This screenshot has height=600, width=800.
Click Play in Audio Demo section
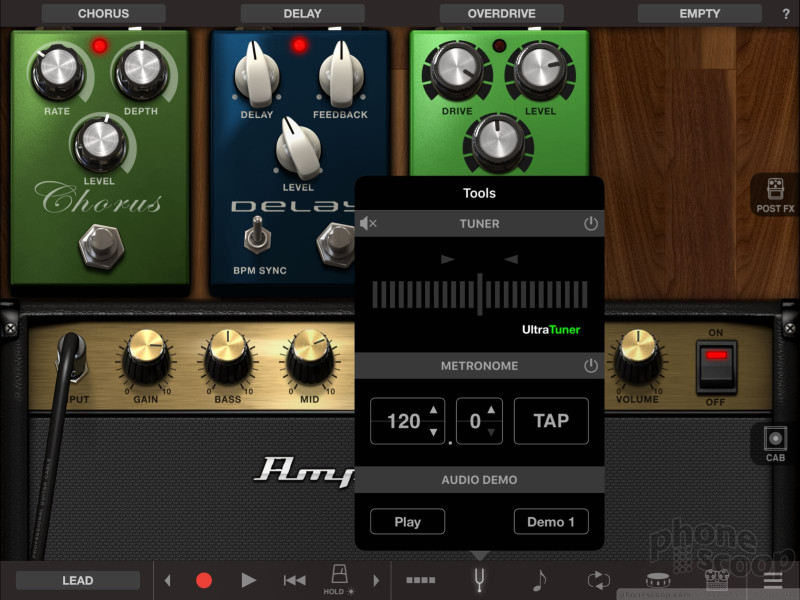pyautogui.click(x=407, y=521)
